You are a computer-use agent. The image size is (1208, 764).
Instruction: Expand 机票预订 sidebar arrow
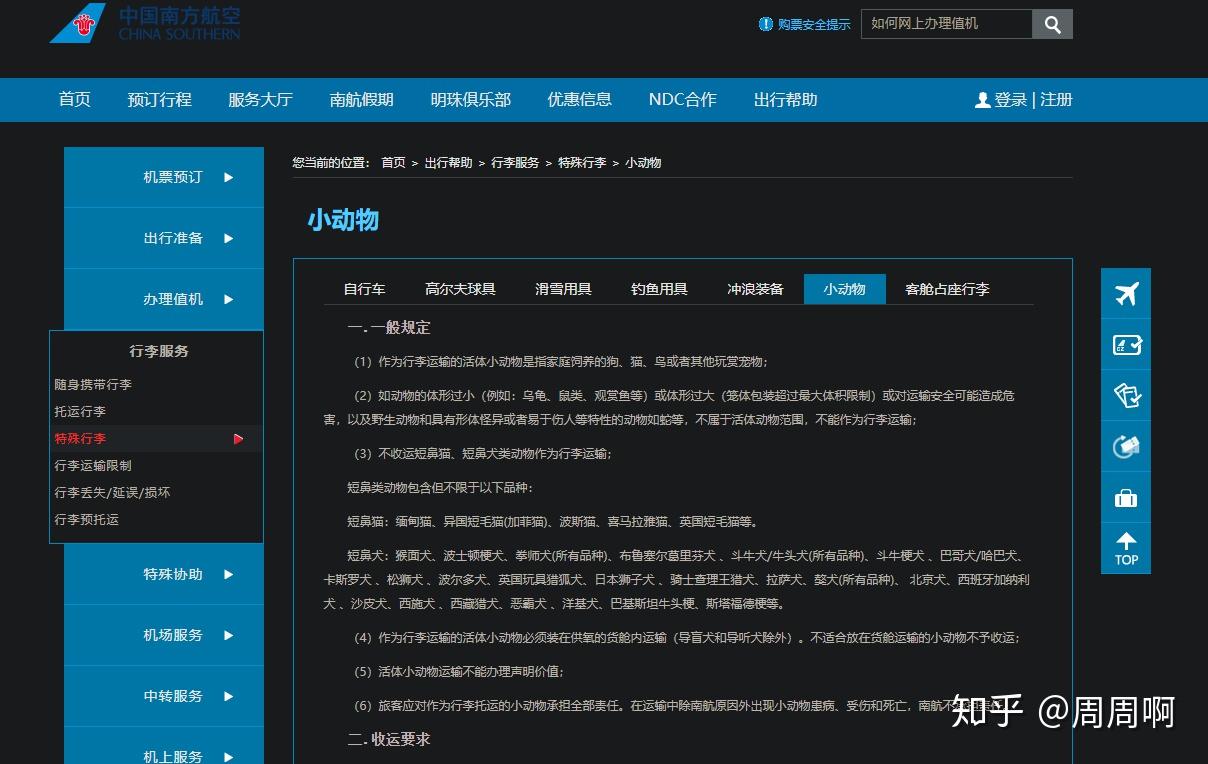click(228, 177)
